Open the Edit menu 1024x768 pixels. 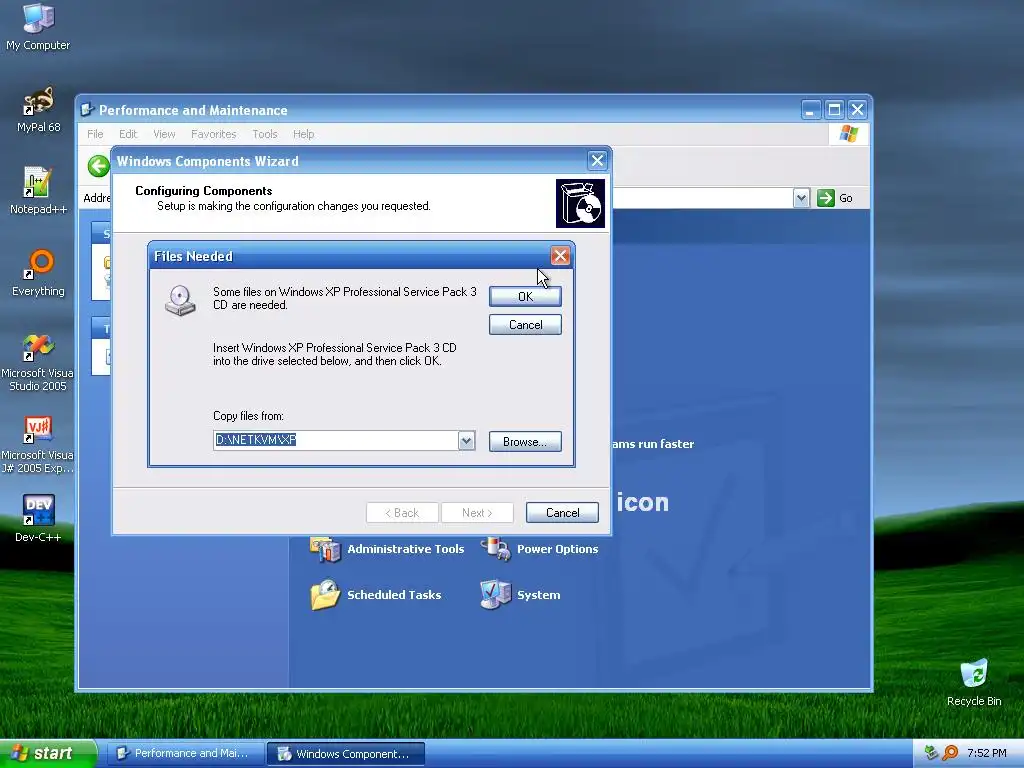[128, 134]
